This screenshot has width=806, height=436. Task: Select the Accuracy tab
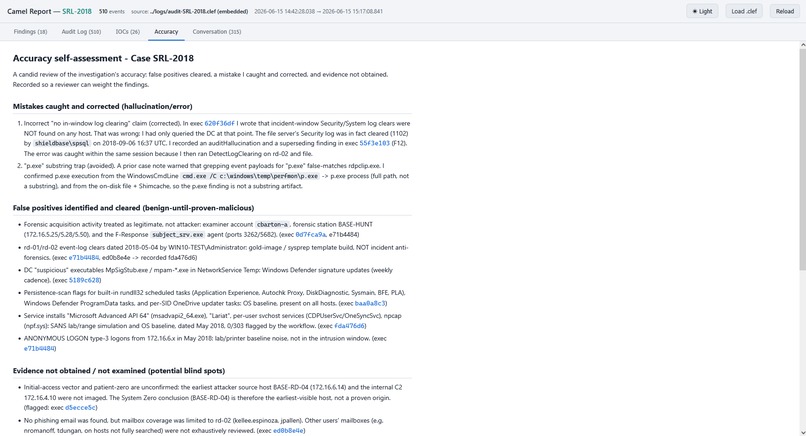166,32
